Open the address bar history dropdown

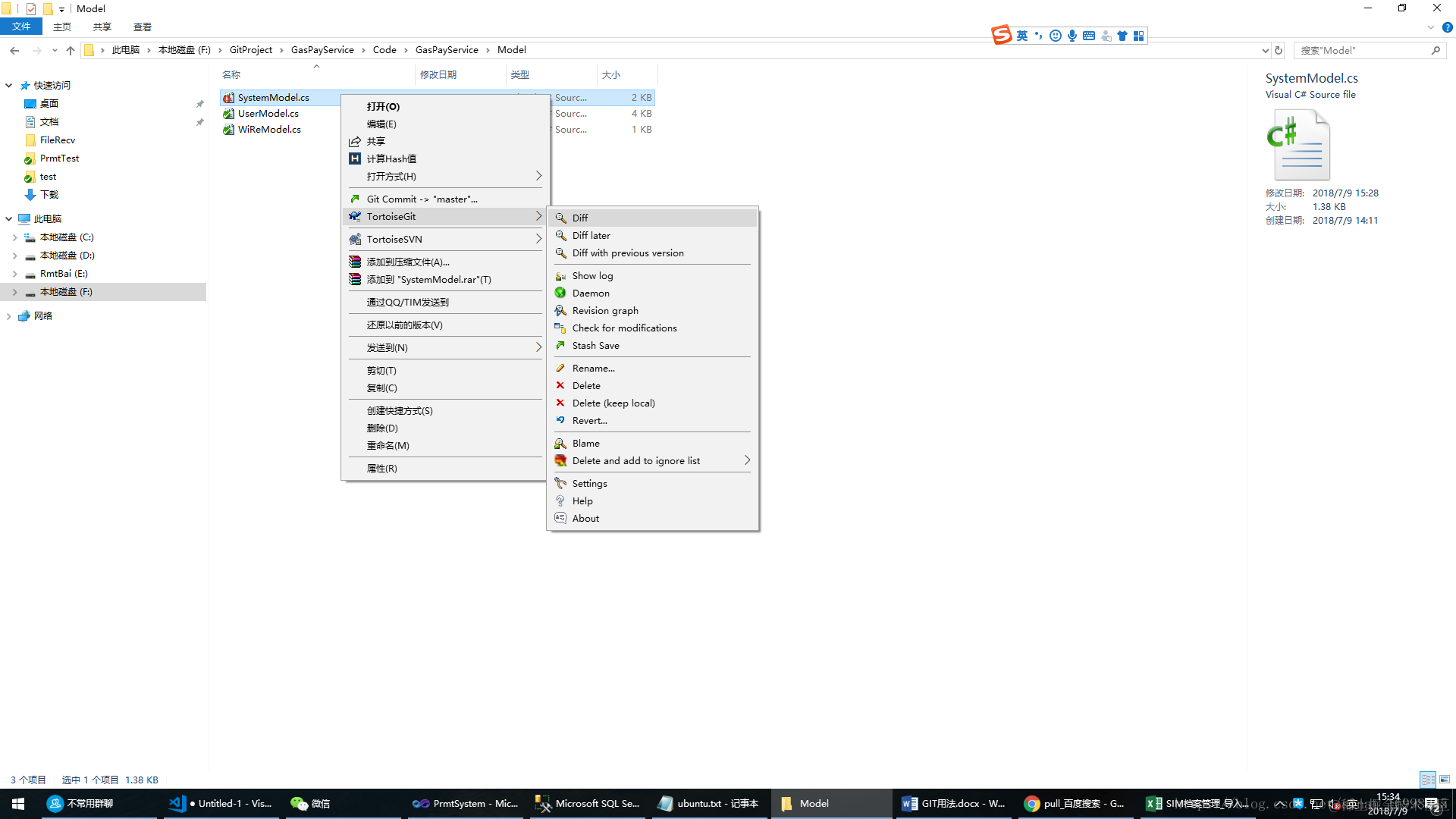click(x=1265, y=51)
